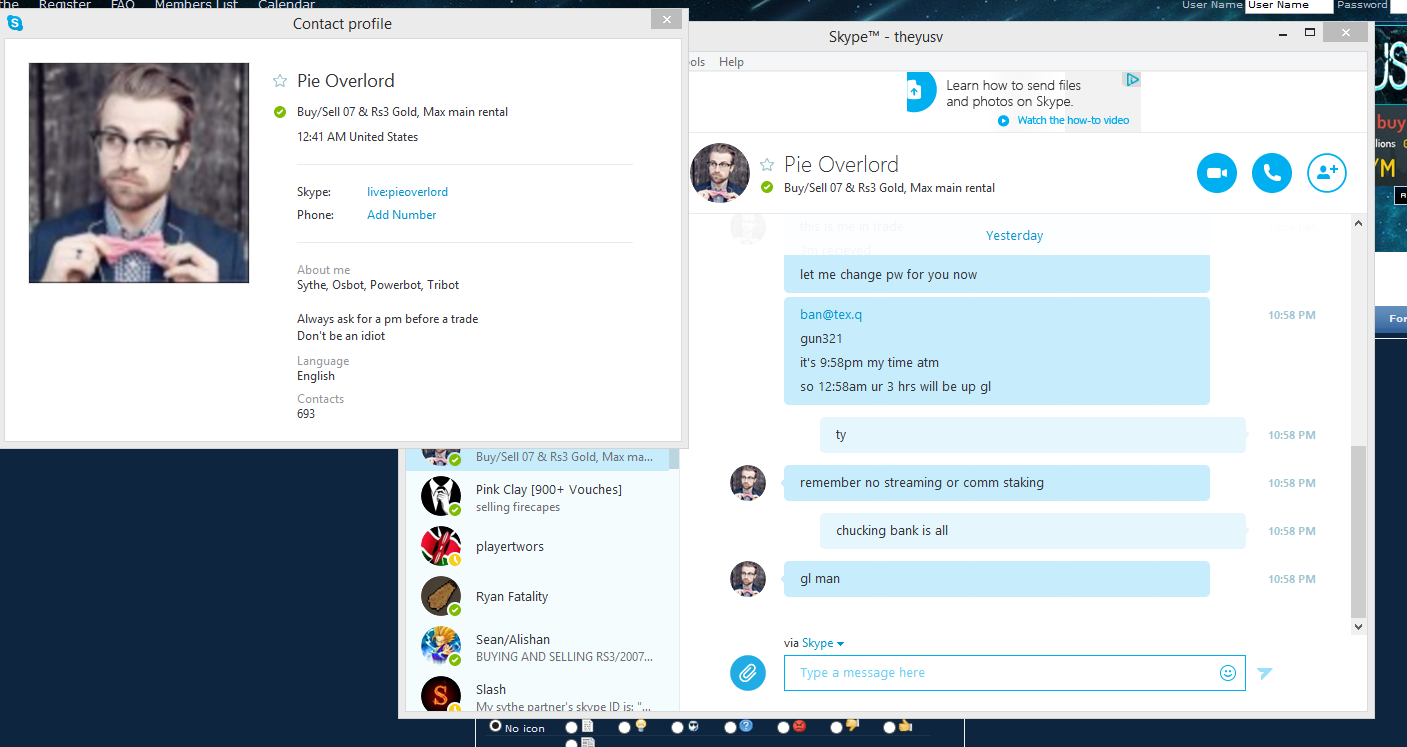This screenshot has height=747, width=1407.
Task: Start a video call with Pie Overlord
Action: point(1217,173)
